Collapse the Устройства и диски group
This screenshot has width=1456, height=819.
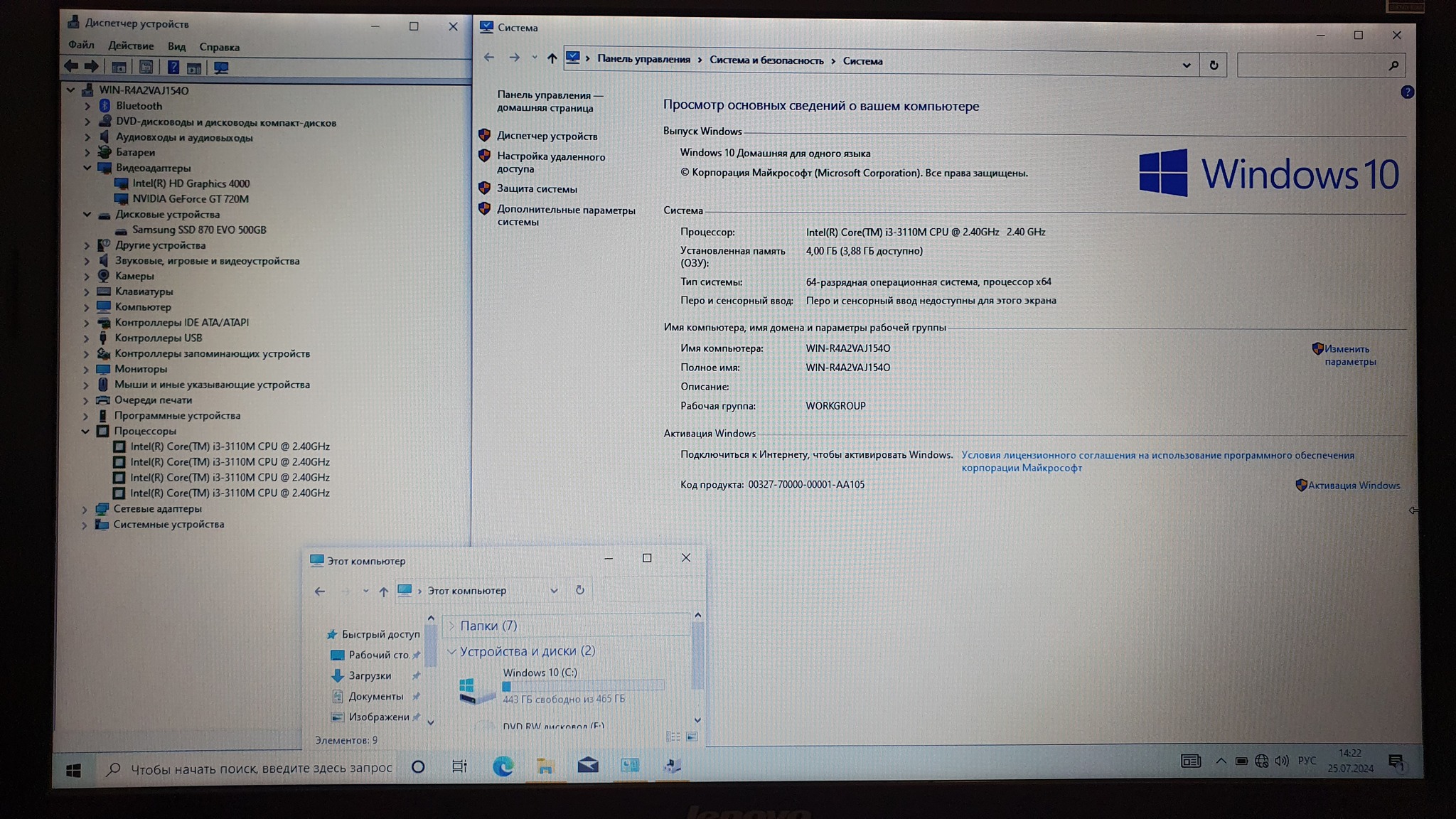click(451, 651)
